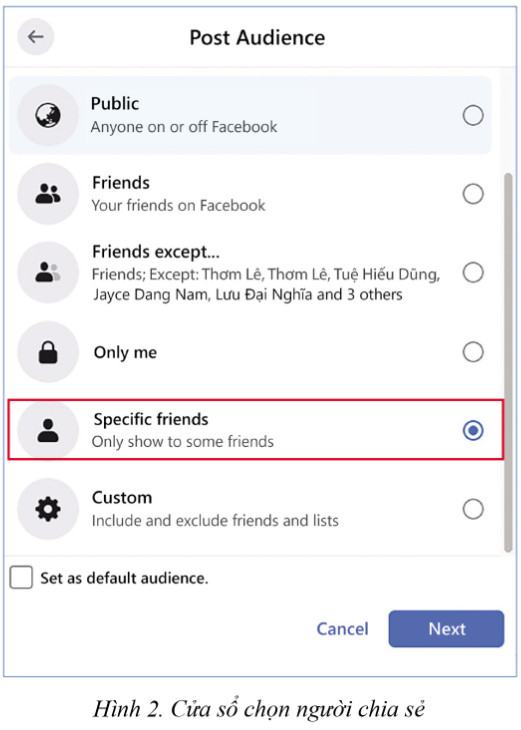Click the Only me padlock icon
The image size is (521, 730).
click(x=48, y=352)
